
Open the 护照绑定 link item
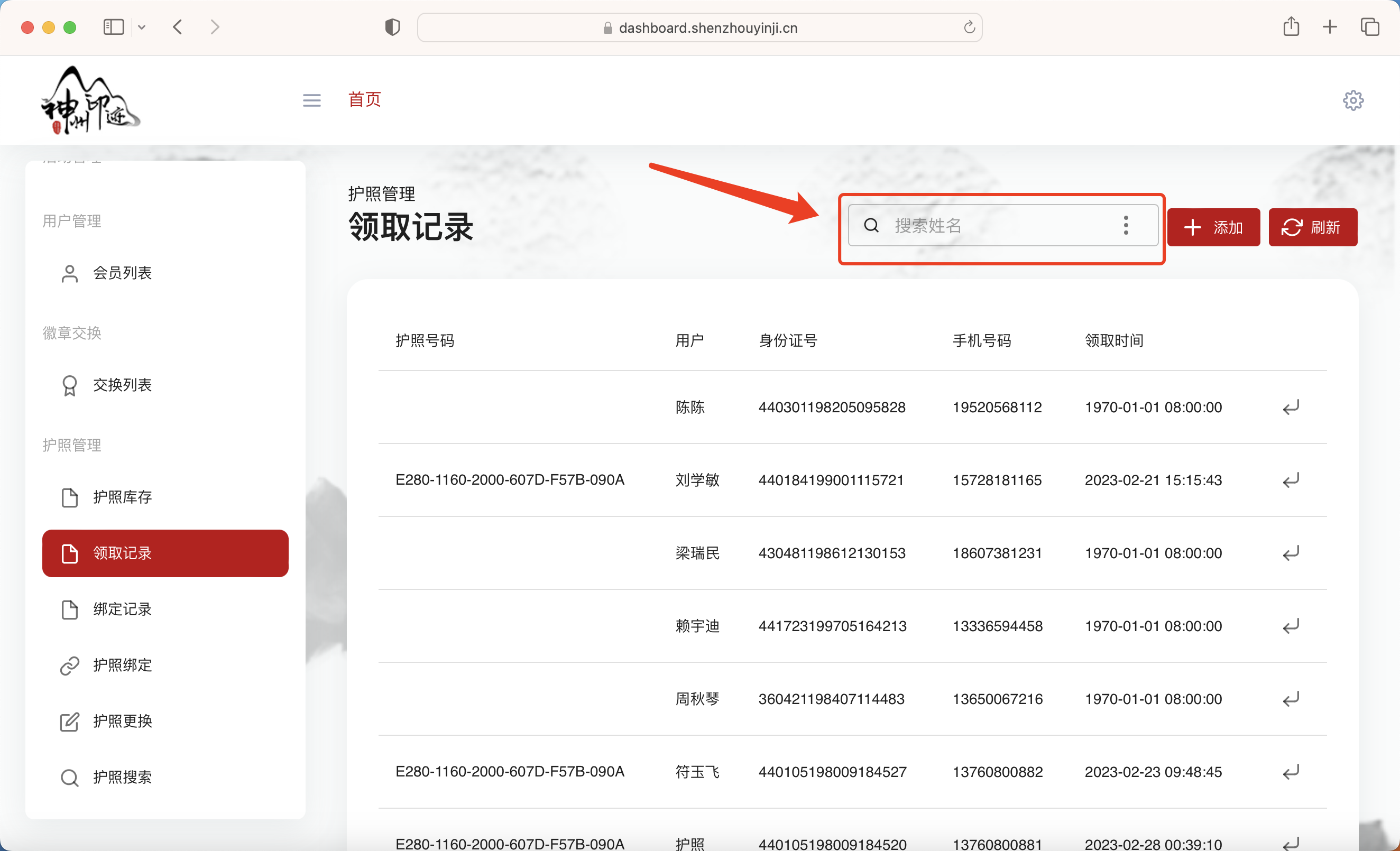[x=122, y=664]
